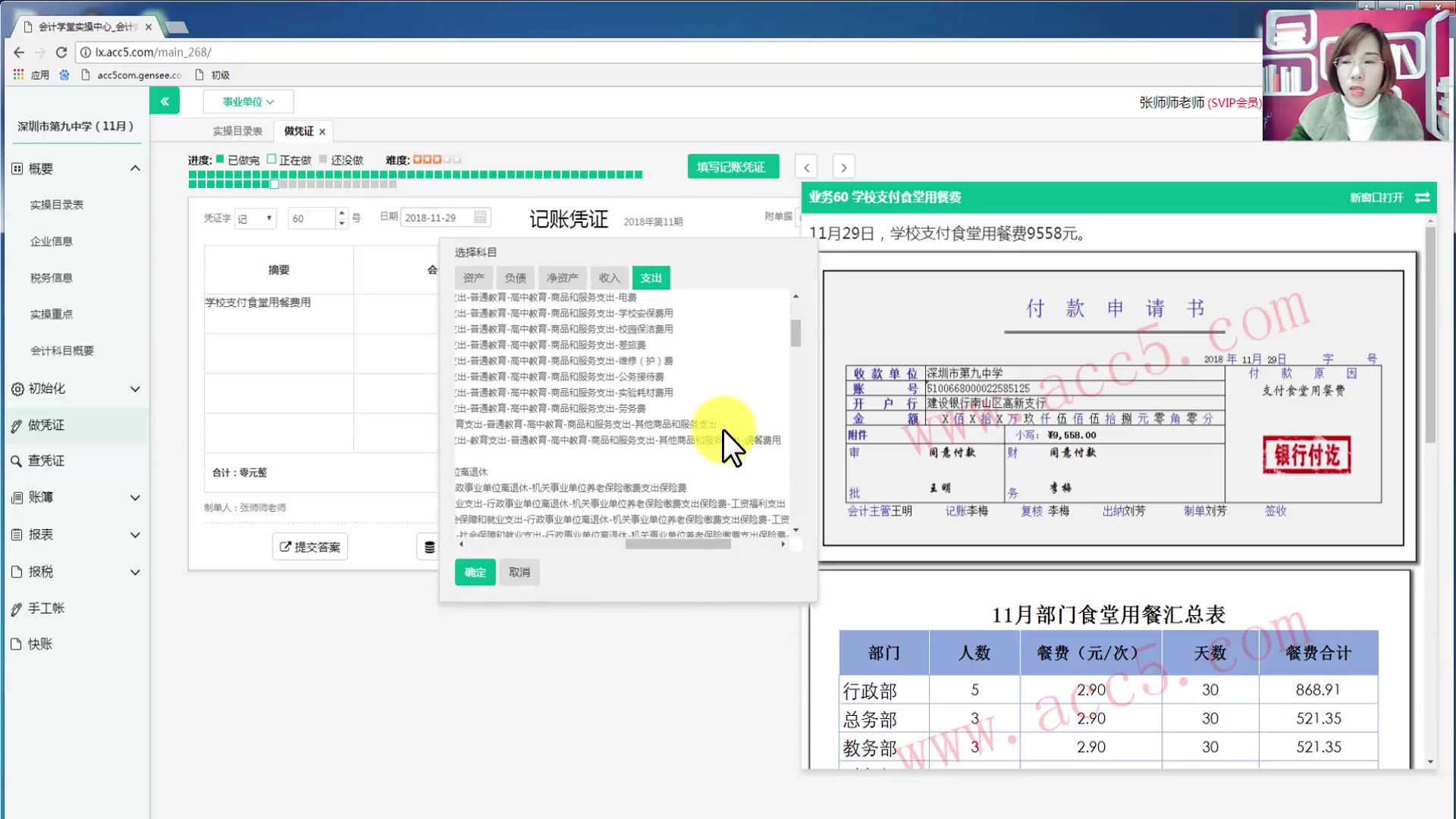Image resolution: width=1456 pixels, height=819 pixels.
Task: Go to next task arrow button
Action: pos(843,167)
